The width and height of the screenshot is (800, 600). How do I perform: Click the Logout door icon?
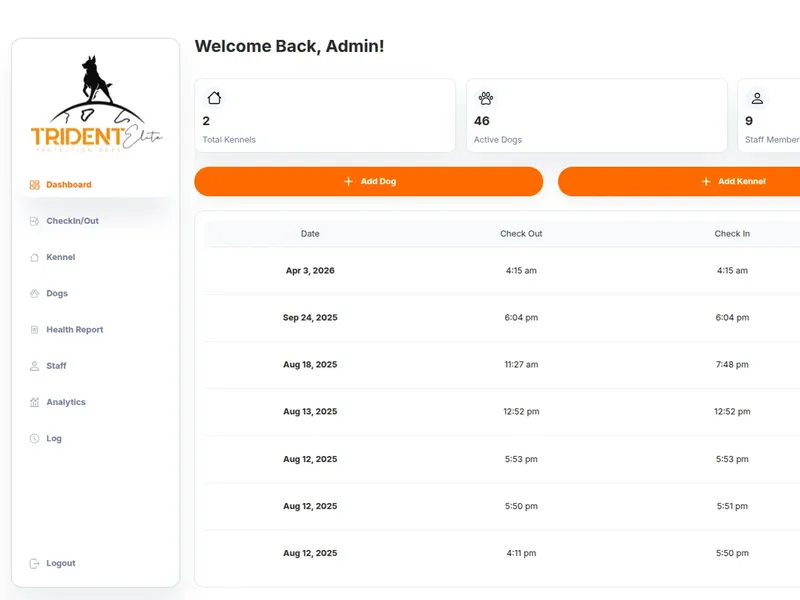[x=34, y=563]
